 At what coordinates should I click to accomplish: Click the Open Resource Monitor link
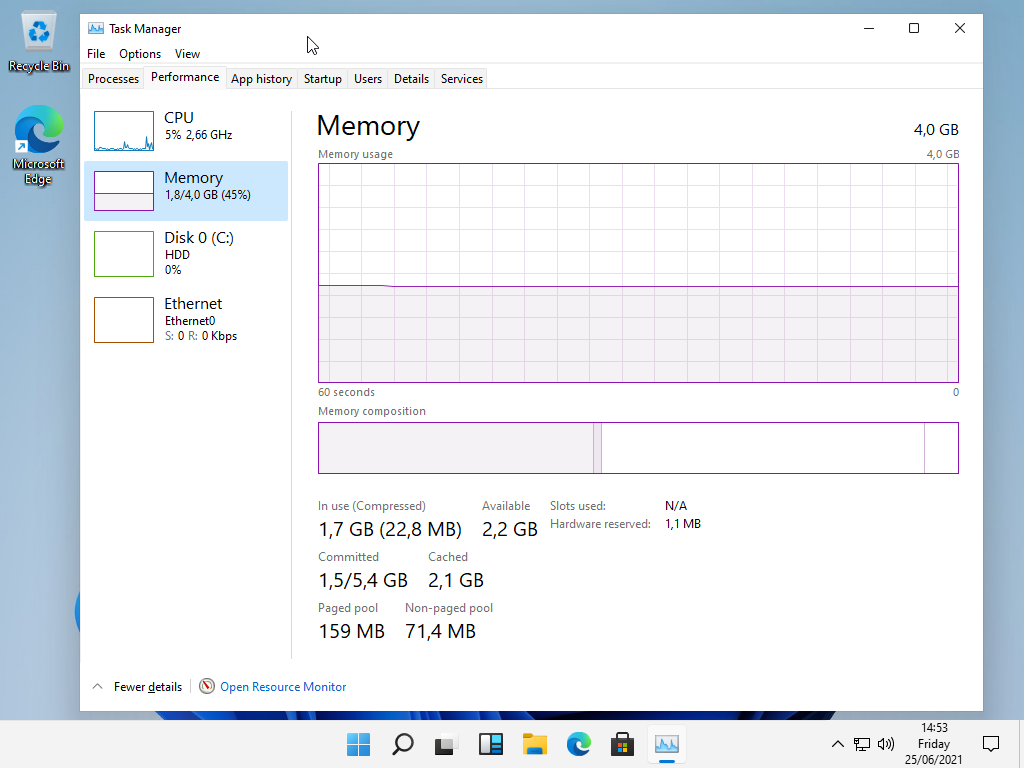click(283, 687)
